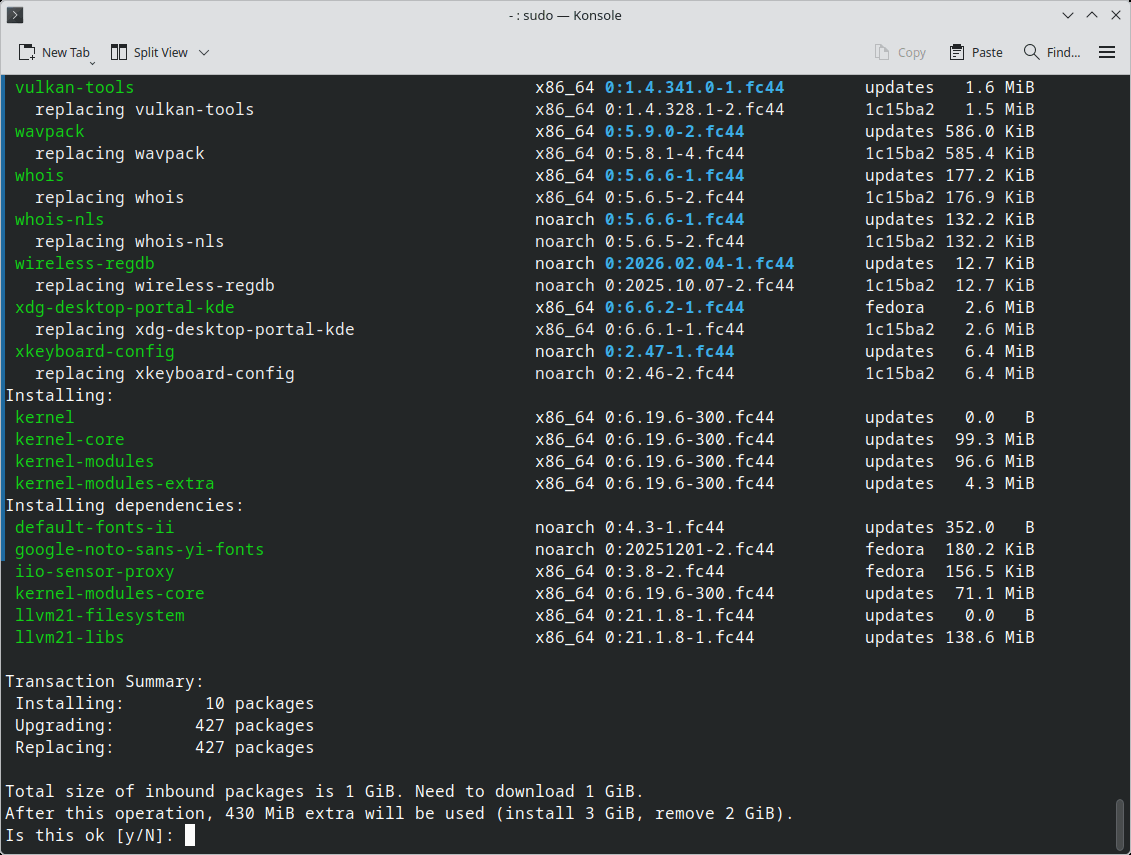Click the "Transaction Summary:" heading text
This screenshot has height=855, width=1131.
[104, 682]
